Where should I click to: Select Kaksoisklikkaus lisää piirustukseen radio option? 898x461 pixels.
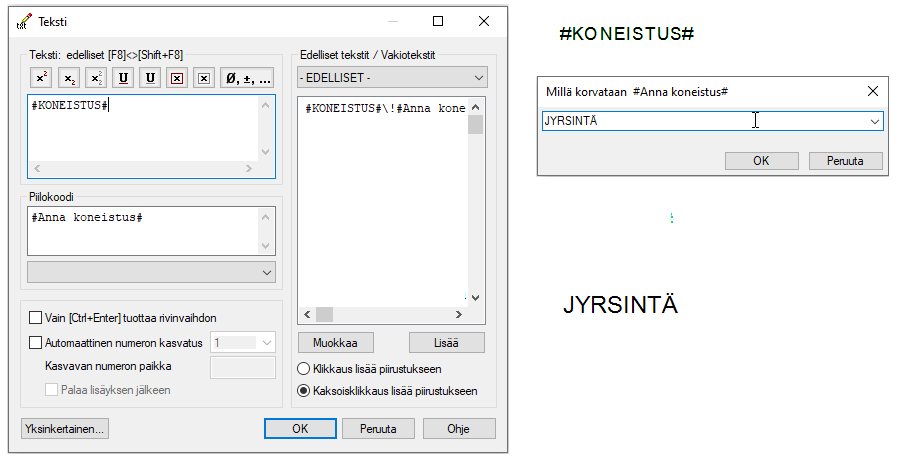coord(304,391)
